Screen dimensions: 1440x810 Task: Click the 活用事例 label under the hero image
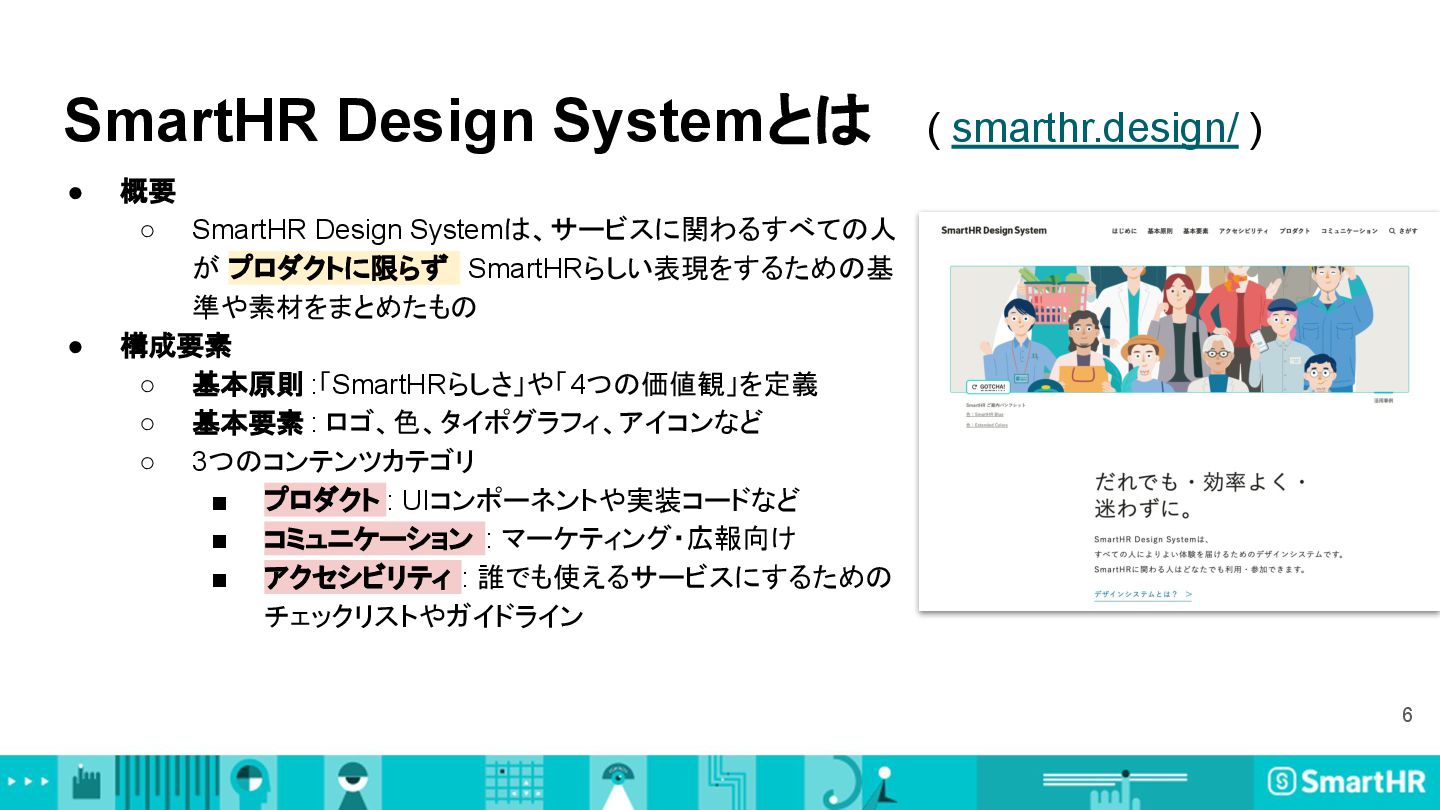click(x=1383, y=400)
